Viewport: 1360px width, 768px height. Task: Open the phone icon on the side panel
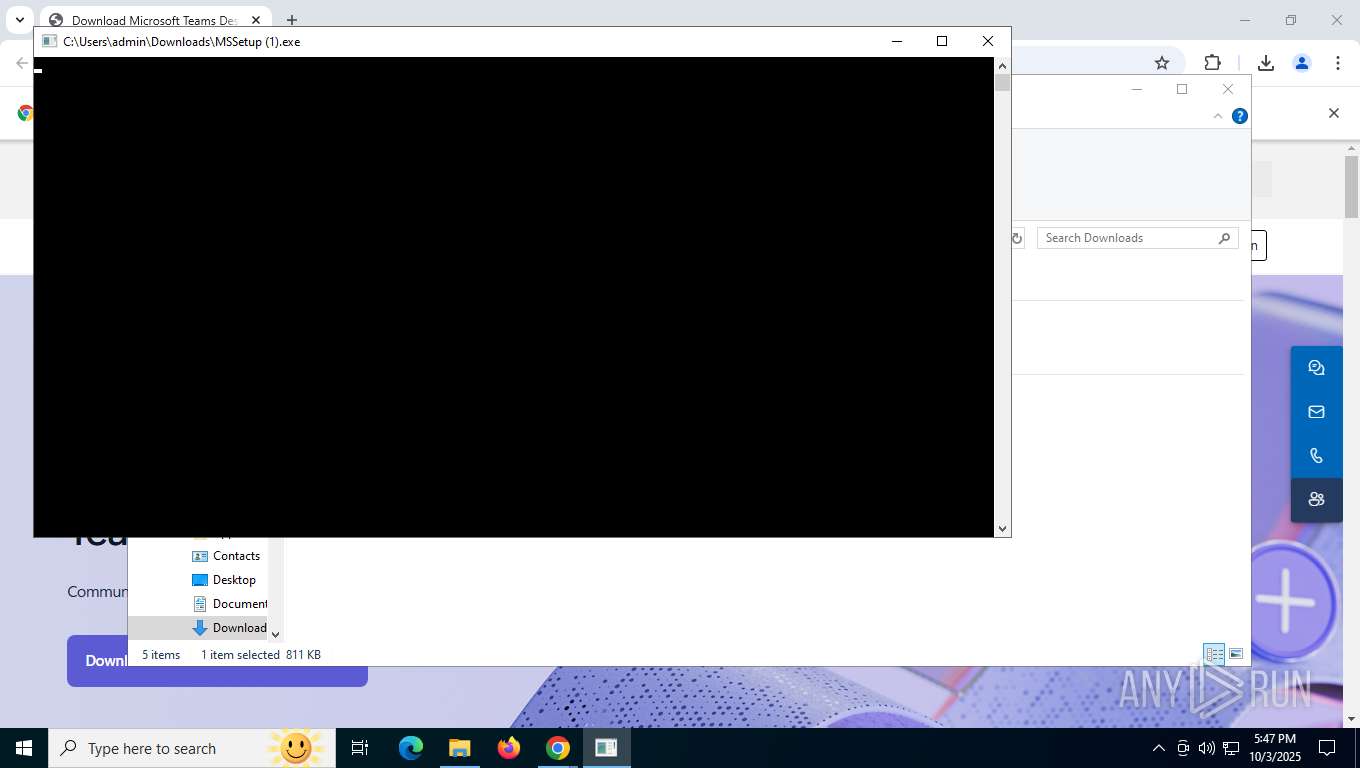click(x=1316, y=456)
